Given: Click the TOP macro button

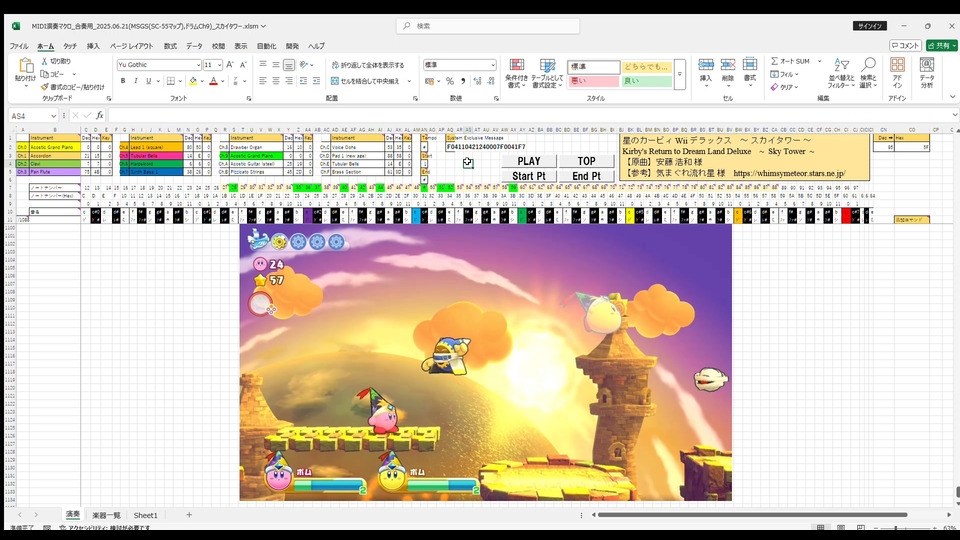Looking at the screenshot, I should pos(587,161).
